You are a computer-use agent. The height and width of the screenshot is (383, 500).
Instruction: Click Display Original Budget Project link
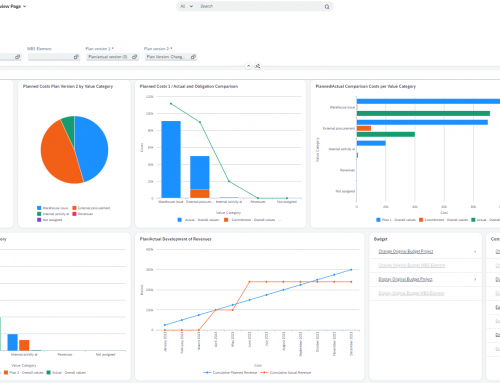[405, 279]
